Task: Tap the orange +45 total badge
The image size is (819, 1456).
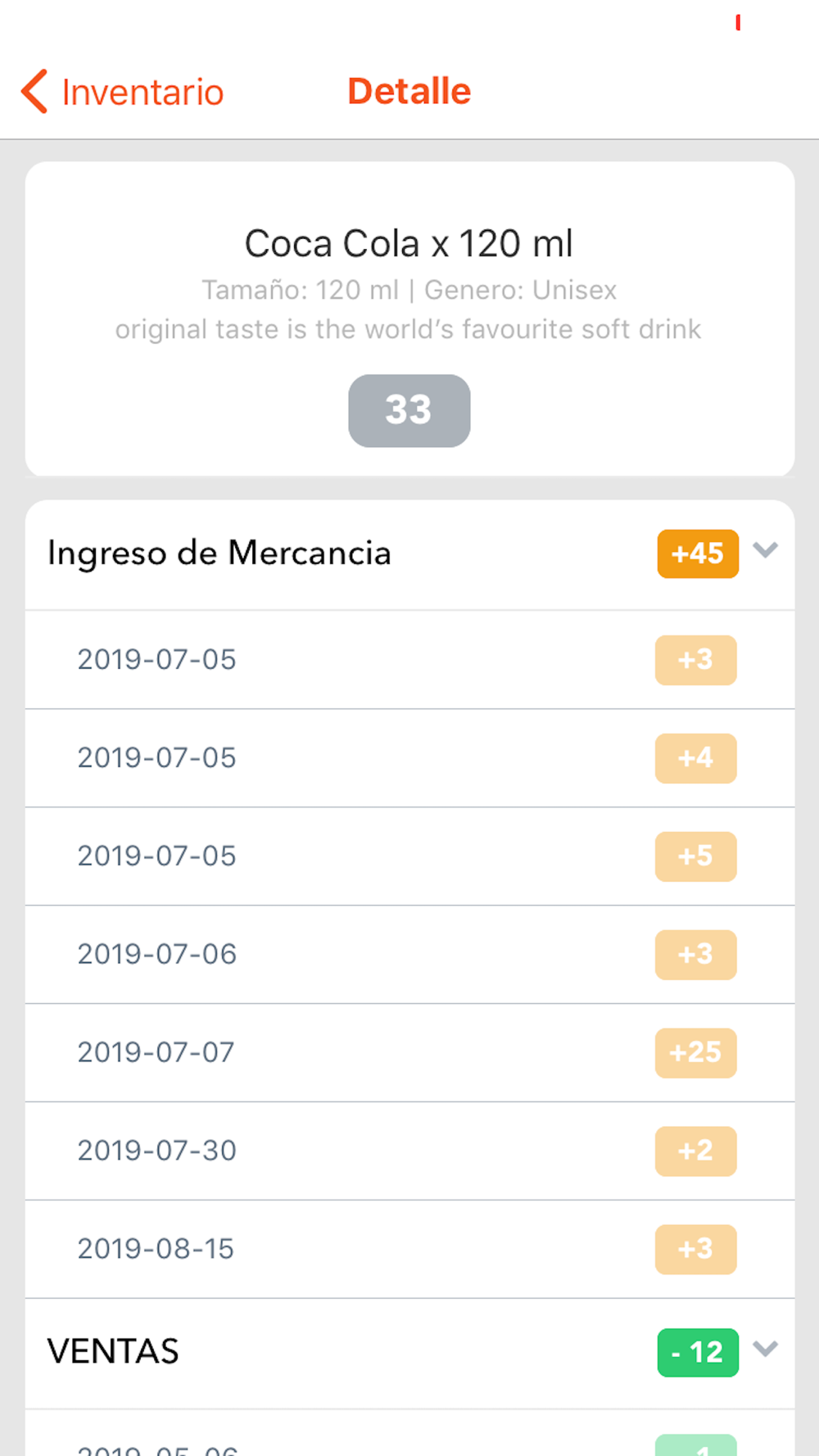Action: (697, 554)
